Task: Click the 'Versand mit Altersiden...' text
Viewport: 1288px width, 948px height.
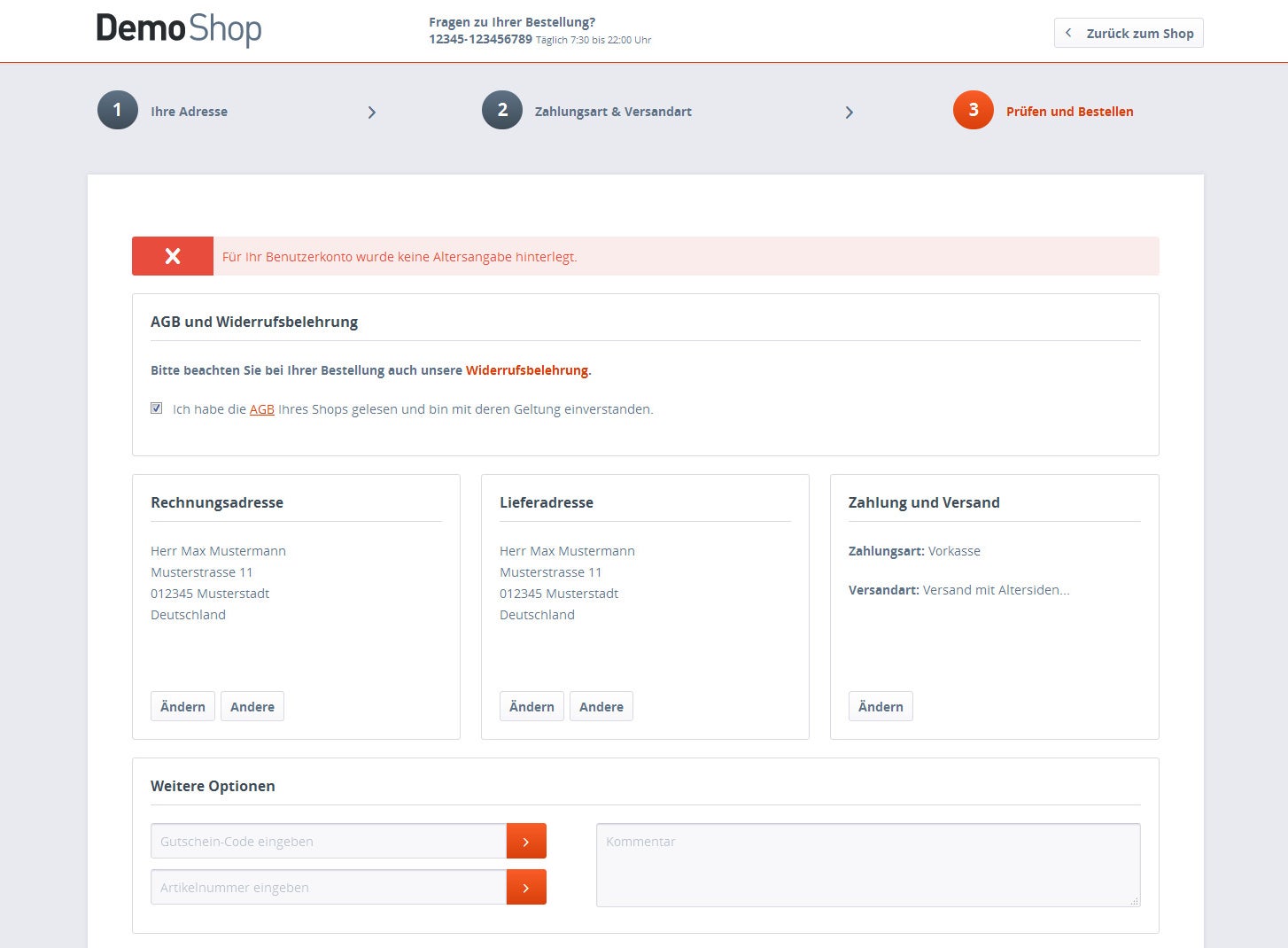Action: [997, 590]
